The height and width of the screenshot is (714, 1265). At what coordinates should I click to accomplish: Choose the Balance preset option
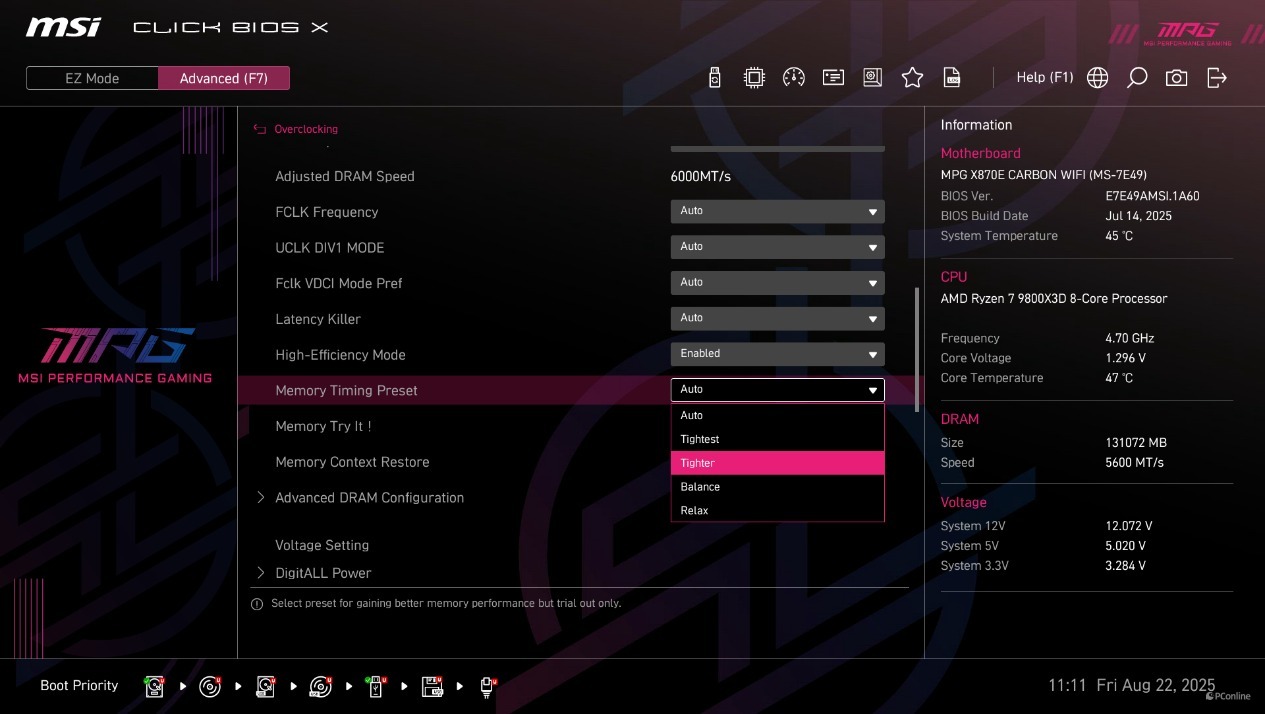click(777, 487)
